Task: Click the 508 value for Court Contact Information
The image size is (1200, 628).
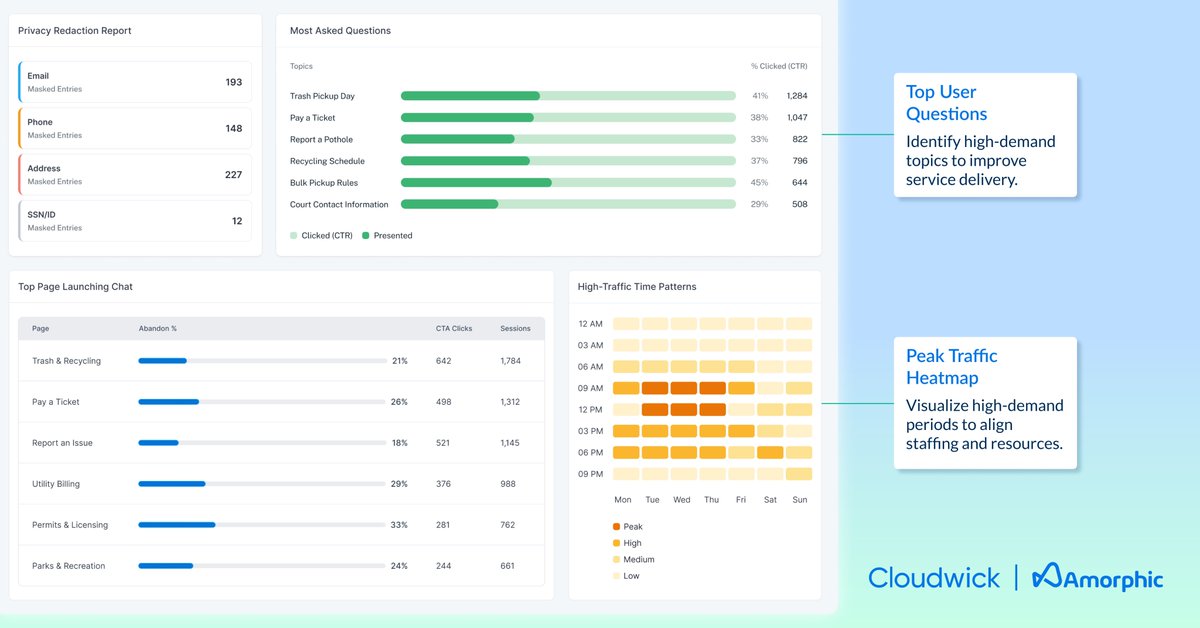Action: click(800, 204)
